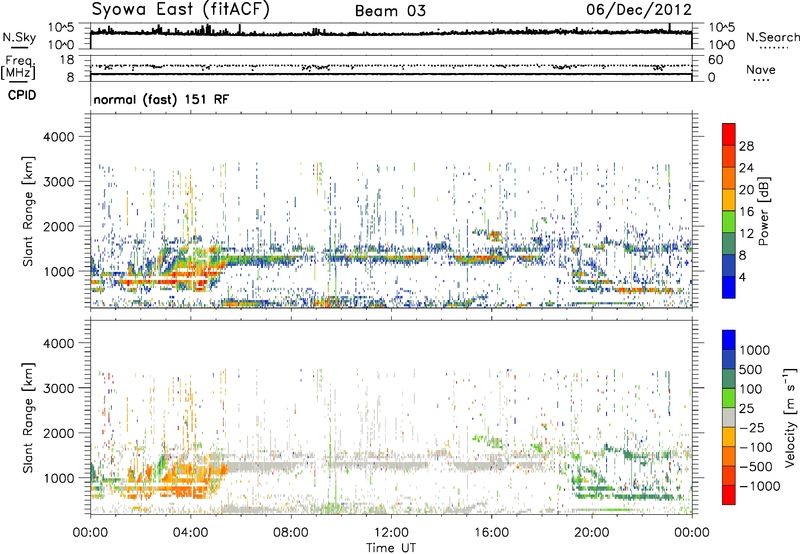This screenshot has width=800, height=554.
Task: Click the '18' frequency axis tick
Action: coord(67,60)
